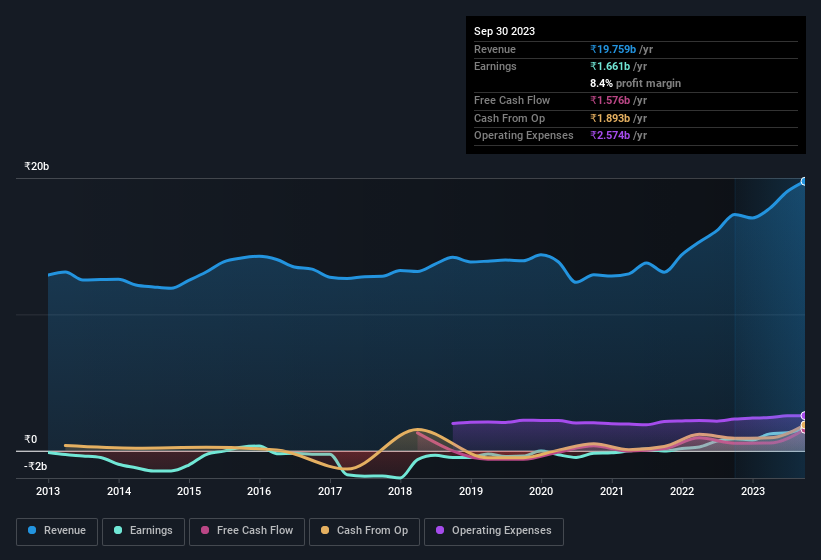Click the ₹19.759b revenue value in tooltip
Screen dimensions: 821x560
pyautogui.click(x=613, y=49)
